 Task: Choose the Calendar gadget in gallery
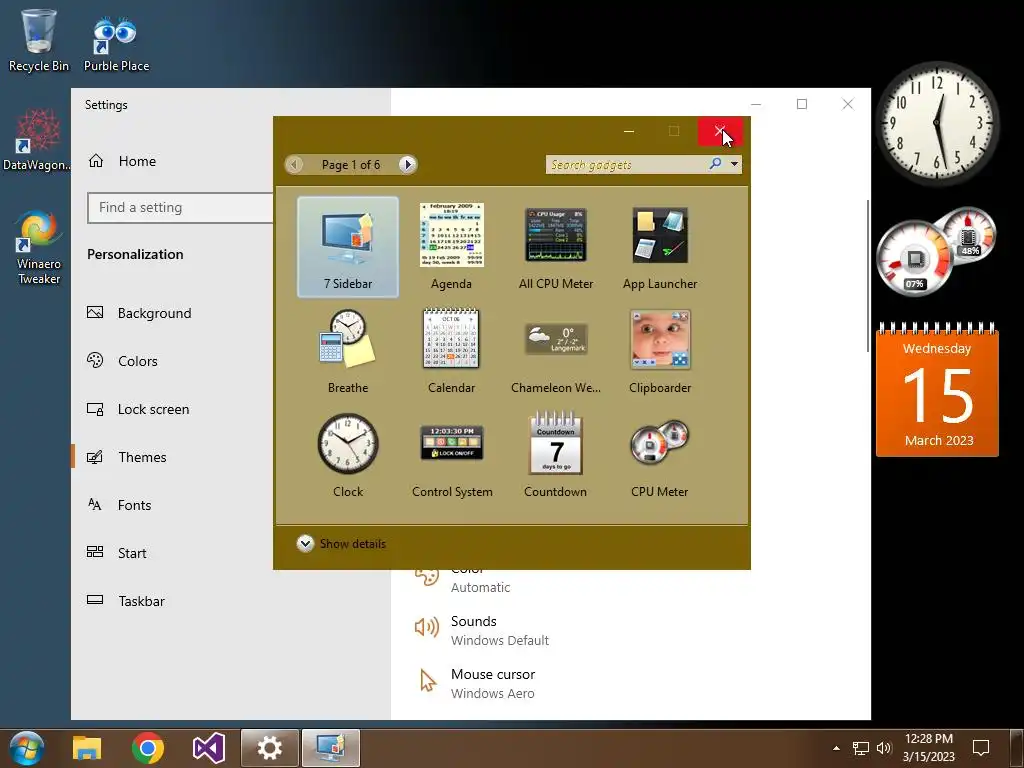pyautogui.click(x=451, y=351)
